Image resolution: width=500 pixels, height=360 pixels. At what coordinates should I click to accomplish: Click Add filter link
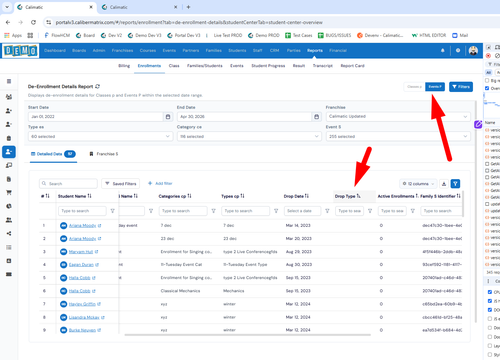(160, 183)
